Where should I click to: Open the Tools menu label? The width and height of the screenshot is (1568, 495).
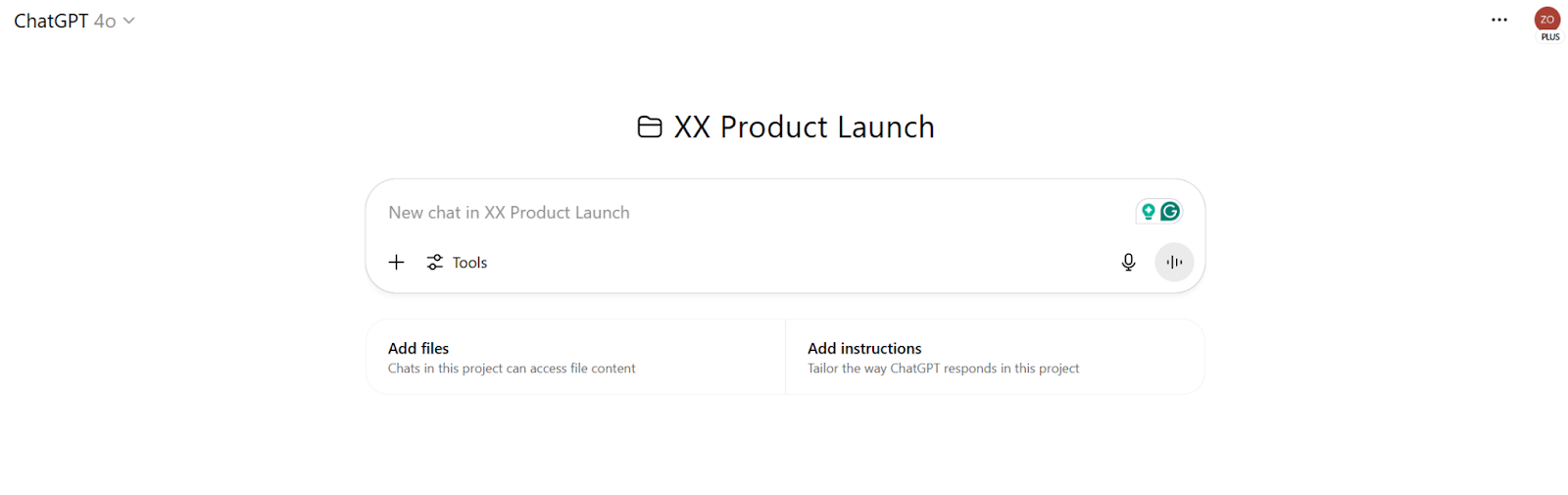pos(470,263)
